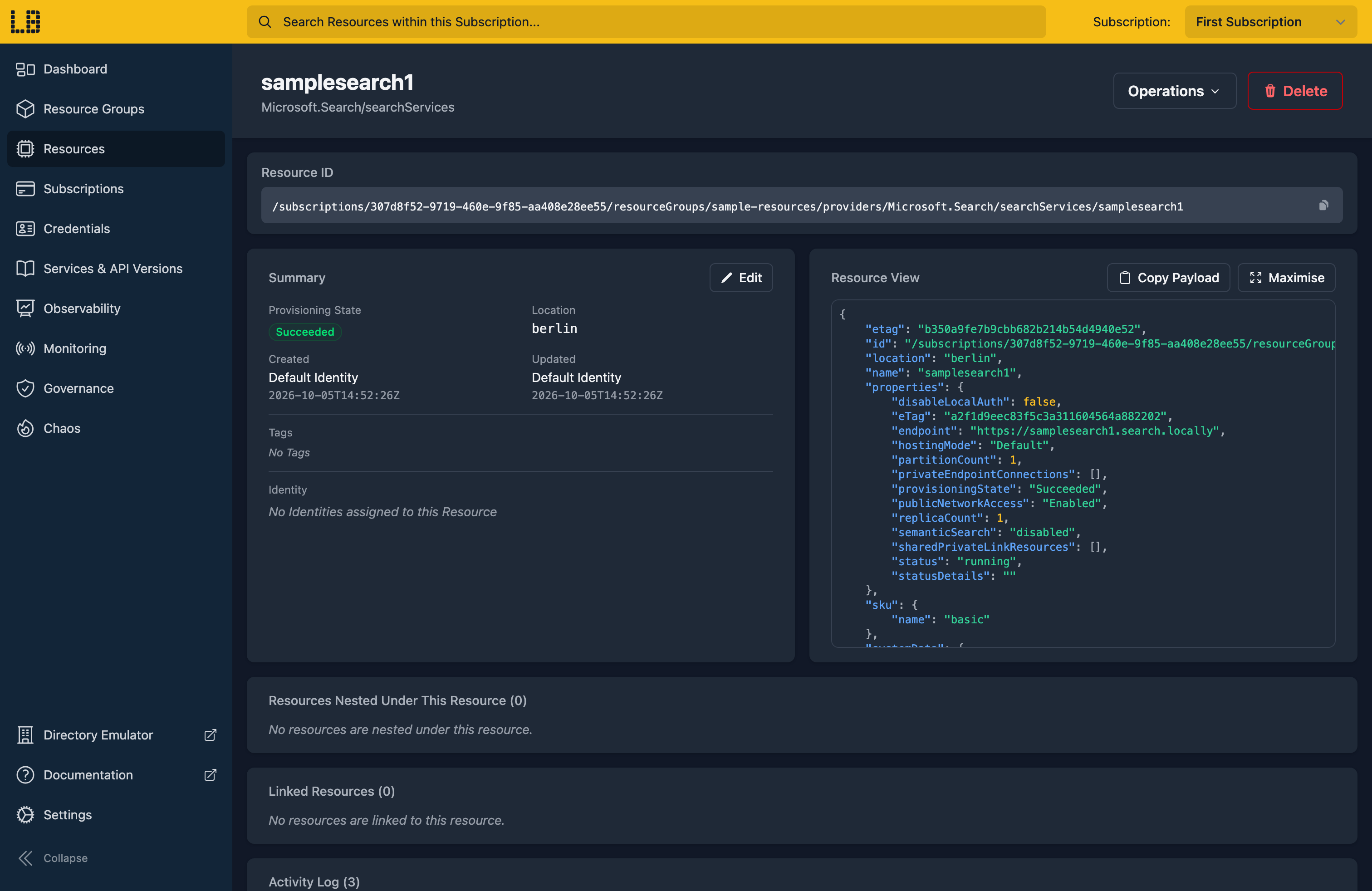
Task: Click the Dashboard sidebar icon
Action: coord(25,69)
